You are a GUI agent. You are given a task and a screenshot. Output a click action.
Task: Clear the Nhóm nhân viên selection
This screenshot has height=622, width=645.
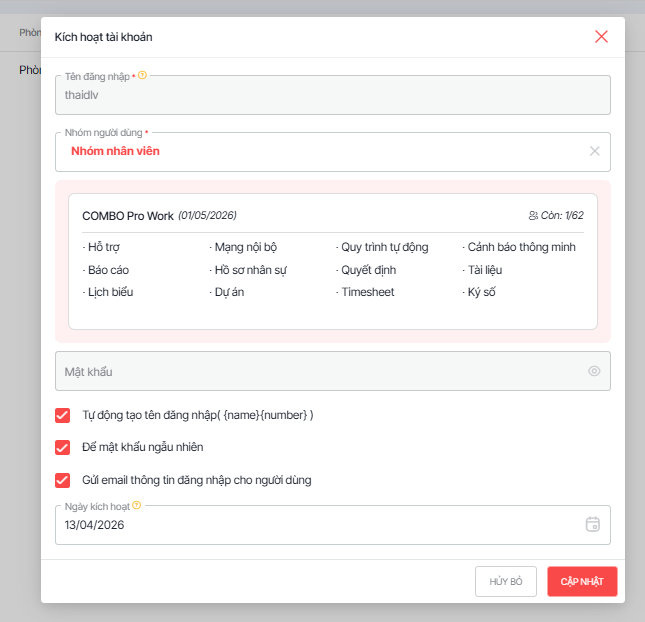pyautogui.click(x=594, y=151)
